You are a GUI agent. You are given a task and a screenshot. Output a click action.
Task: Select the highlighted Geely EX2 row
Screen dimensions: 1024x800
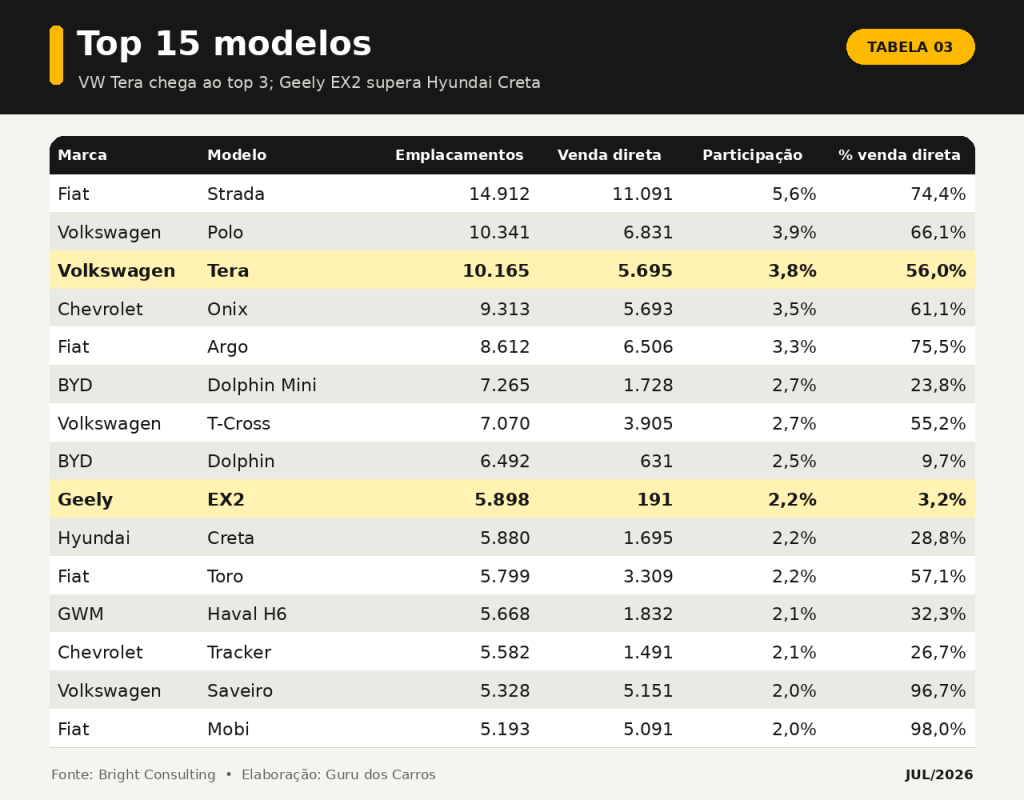click(512, 500)
